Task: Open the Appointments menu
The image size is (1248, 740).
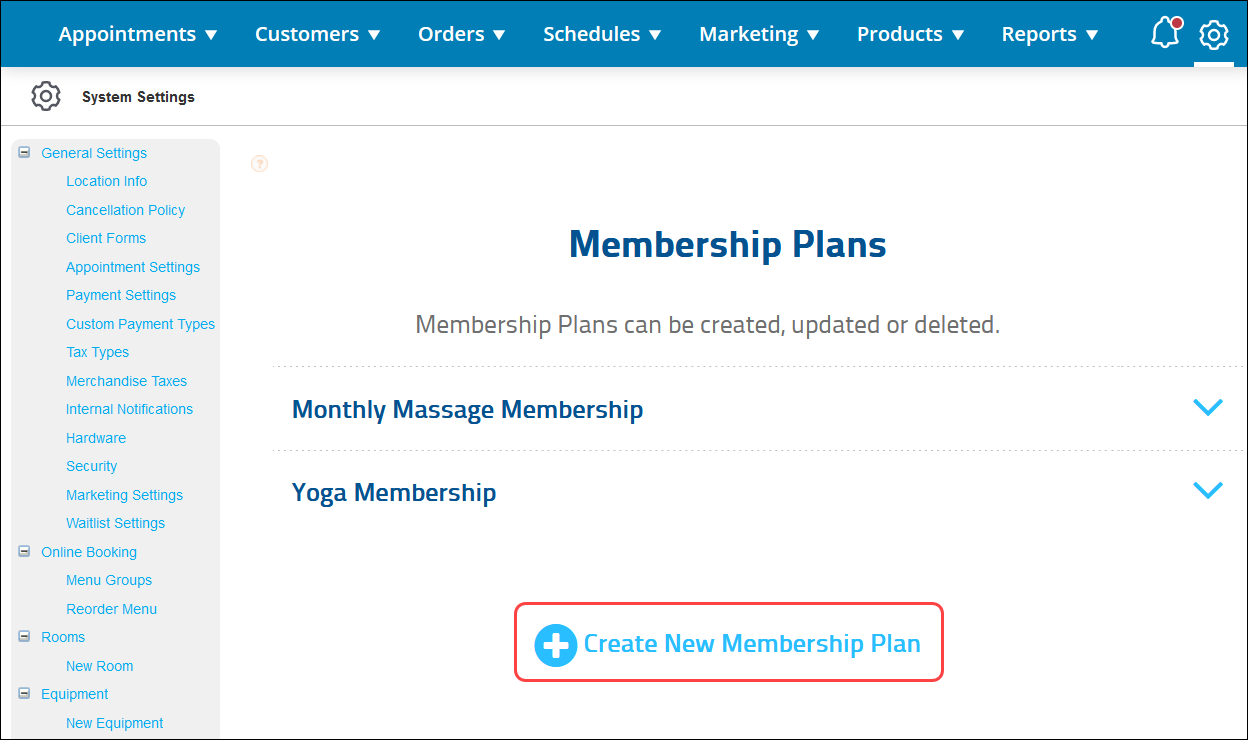Action: [138, 33]
